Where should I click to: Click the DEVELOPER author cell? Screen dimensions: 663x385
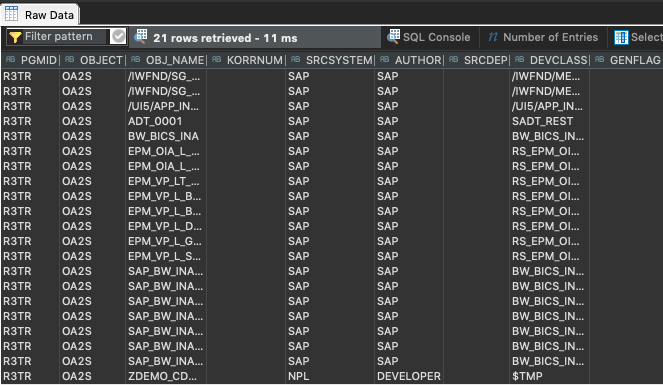pos(409,376)
